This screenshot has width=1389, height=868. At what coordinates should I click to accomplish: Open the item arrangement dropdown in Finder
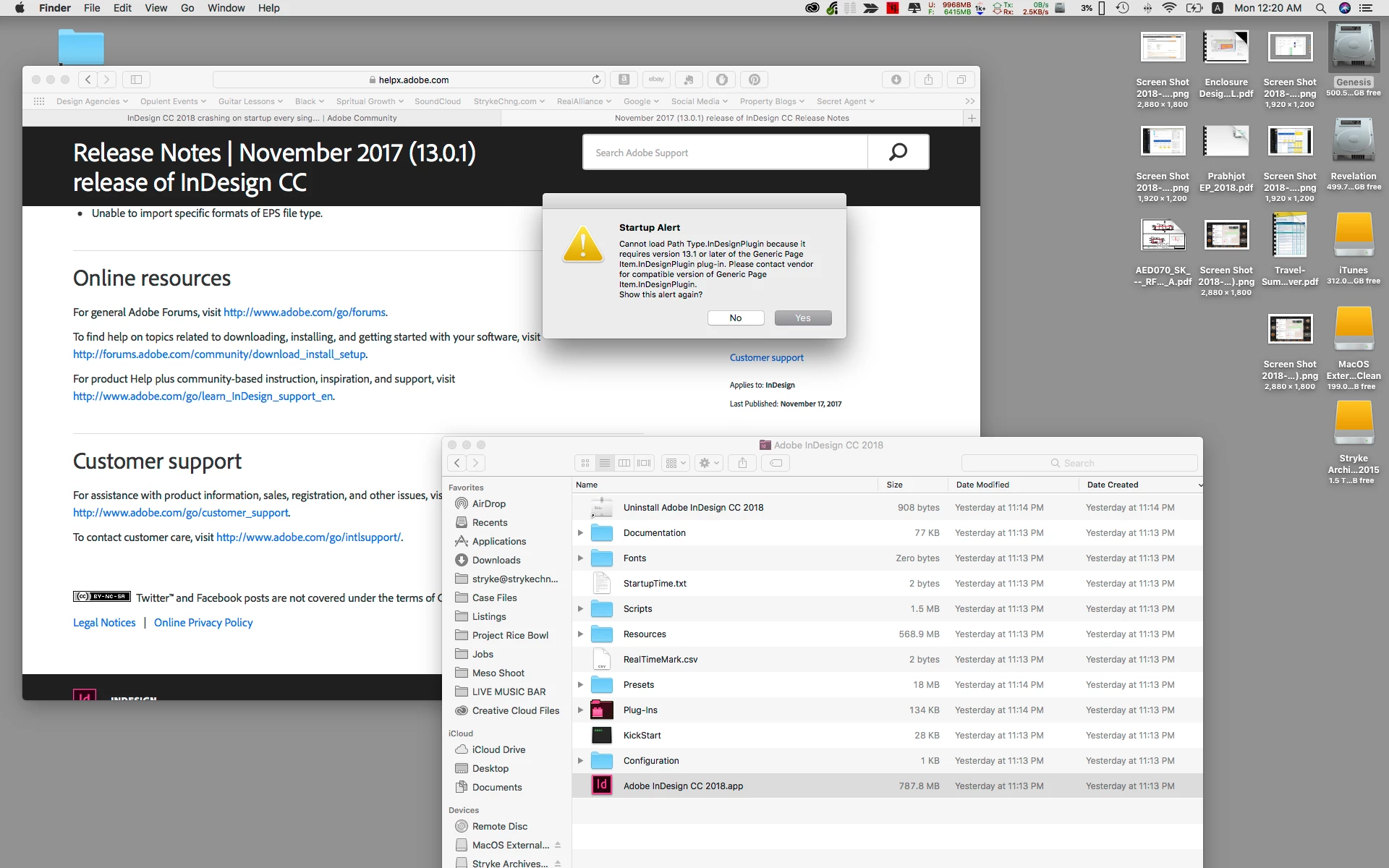point(675,463)
